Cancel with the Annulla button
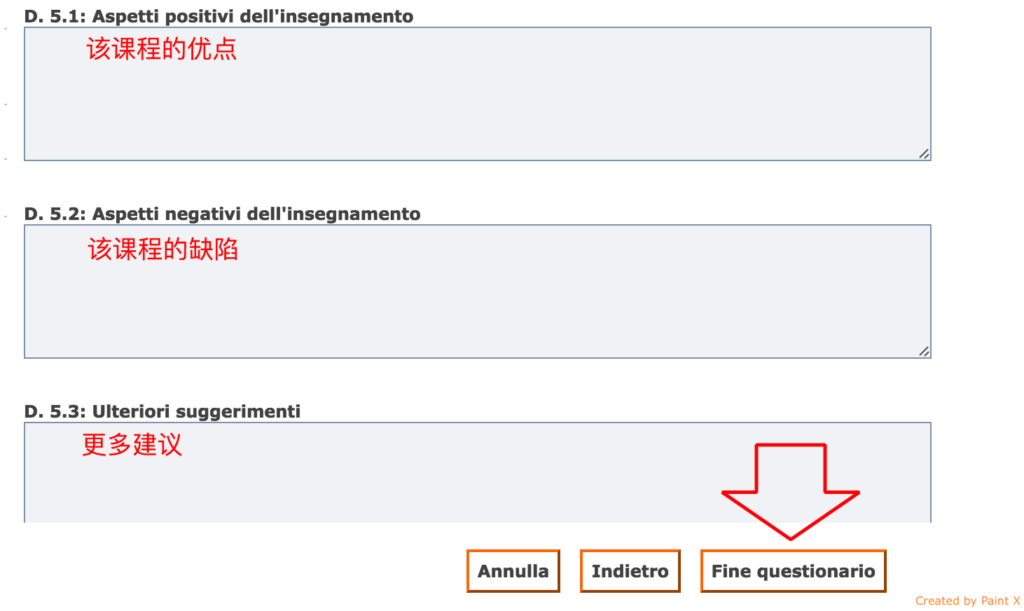 (x=513, y=571)
